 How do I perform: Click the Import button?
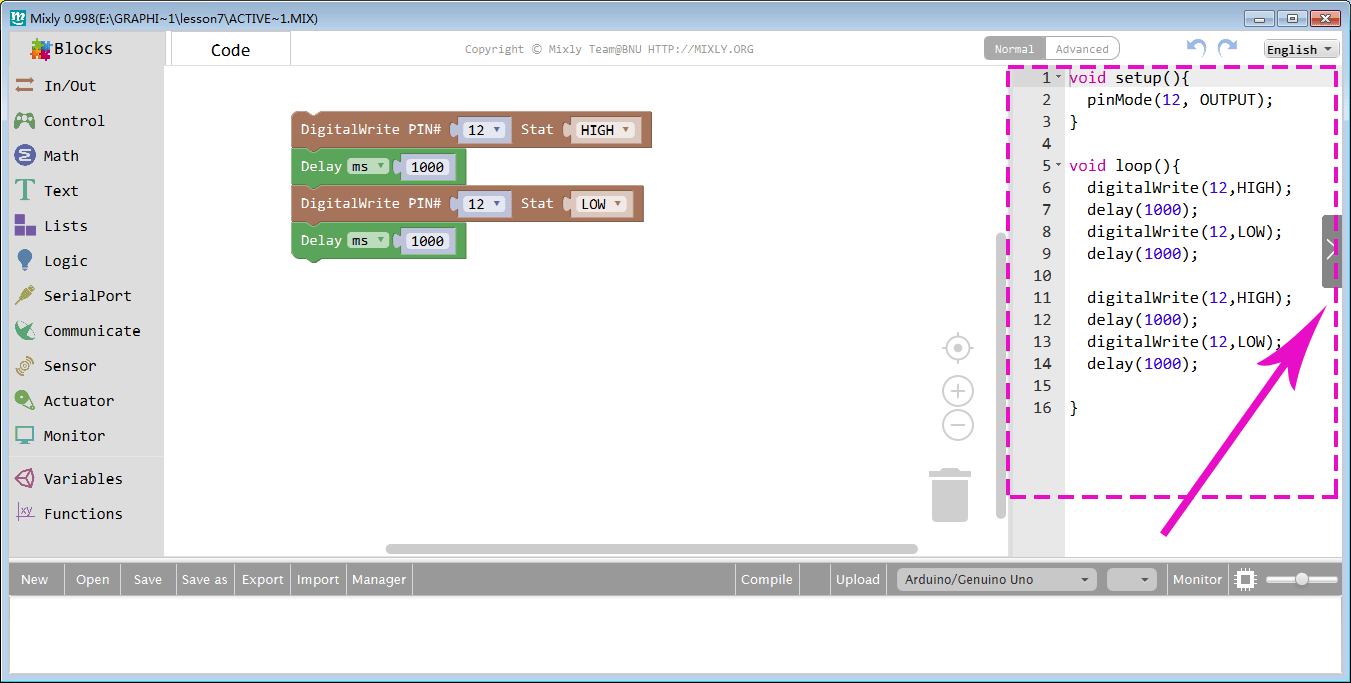click(x=318, y=580)
